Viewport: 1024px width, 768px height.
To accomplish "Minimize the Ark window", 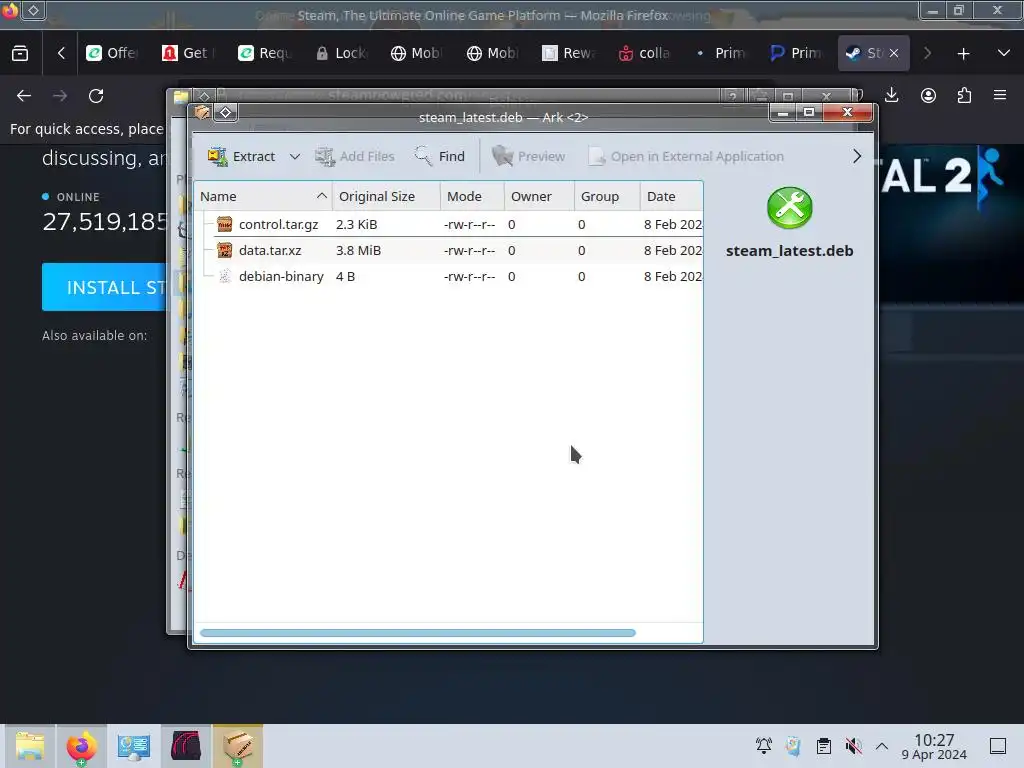I will [782, 113].
